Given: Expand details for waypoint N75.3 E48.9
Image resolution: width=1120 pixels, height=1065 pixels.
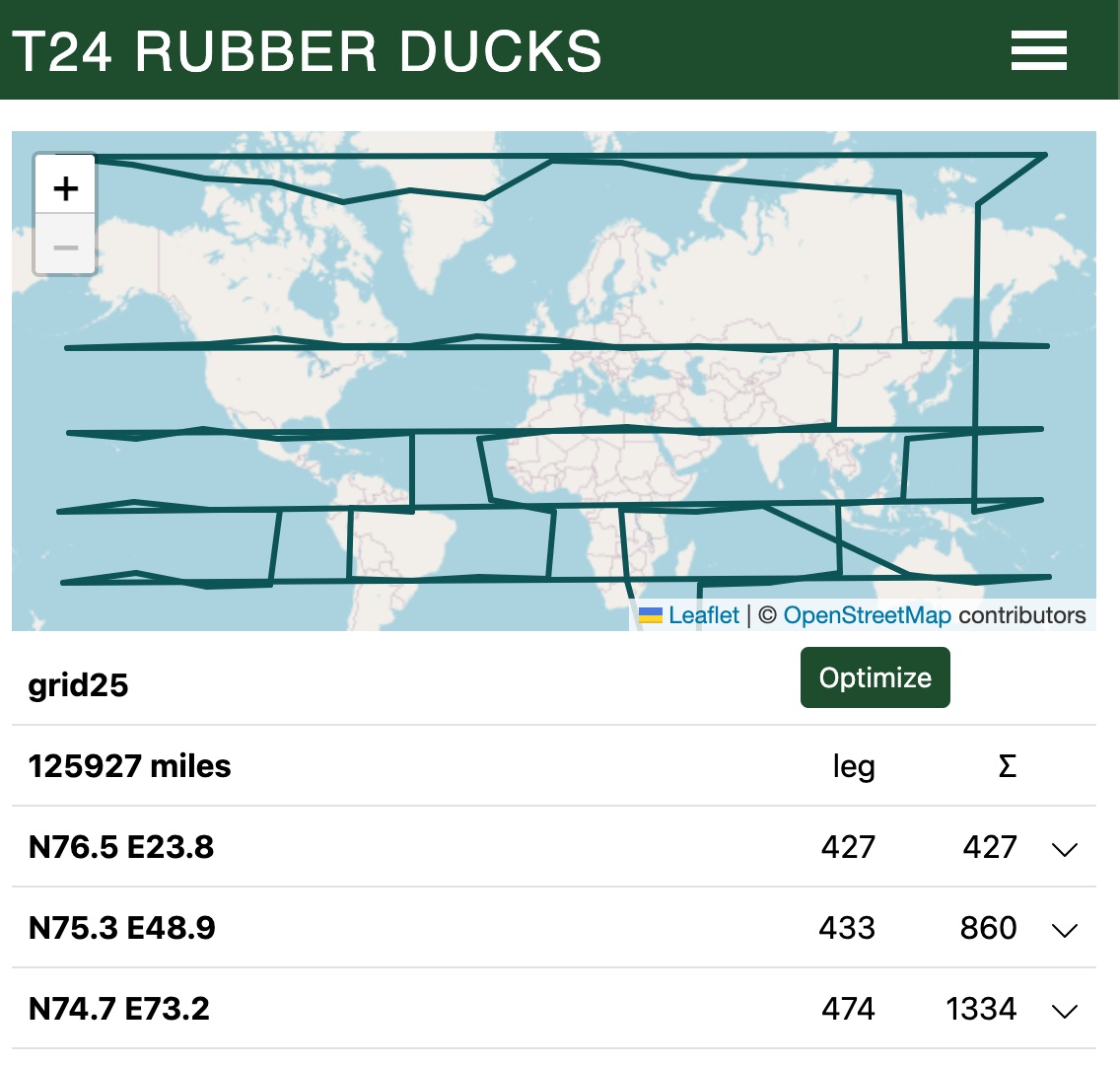Looking at the screenshot, I should coord(1064,928).
